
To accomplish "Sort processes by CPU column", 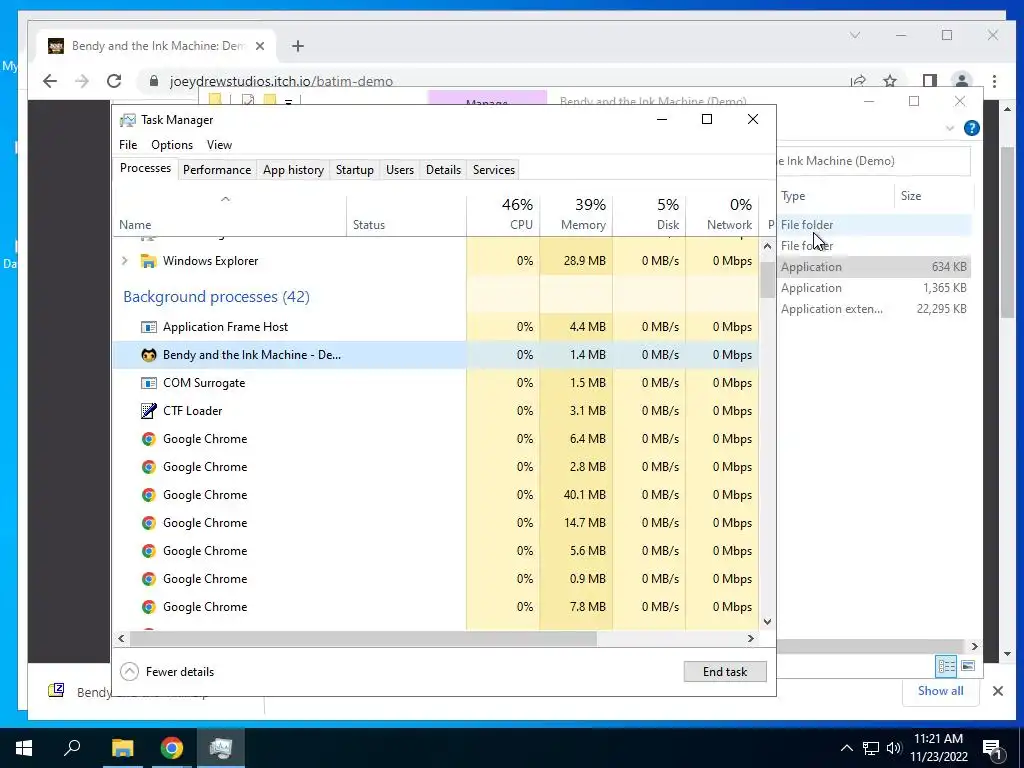I will click(504, 214).
